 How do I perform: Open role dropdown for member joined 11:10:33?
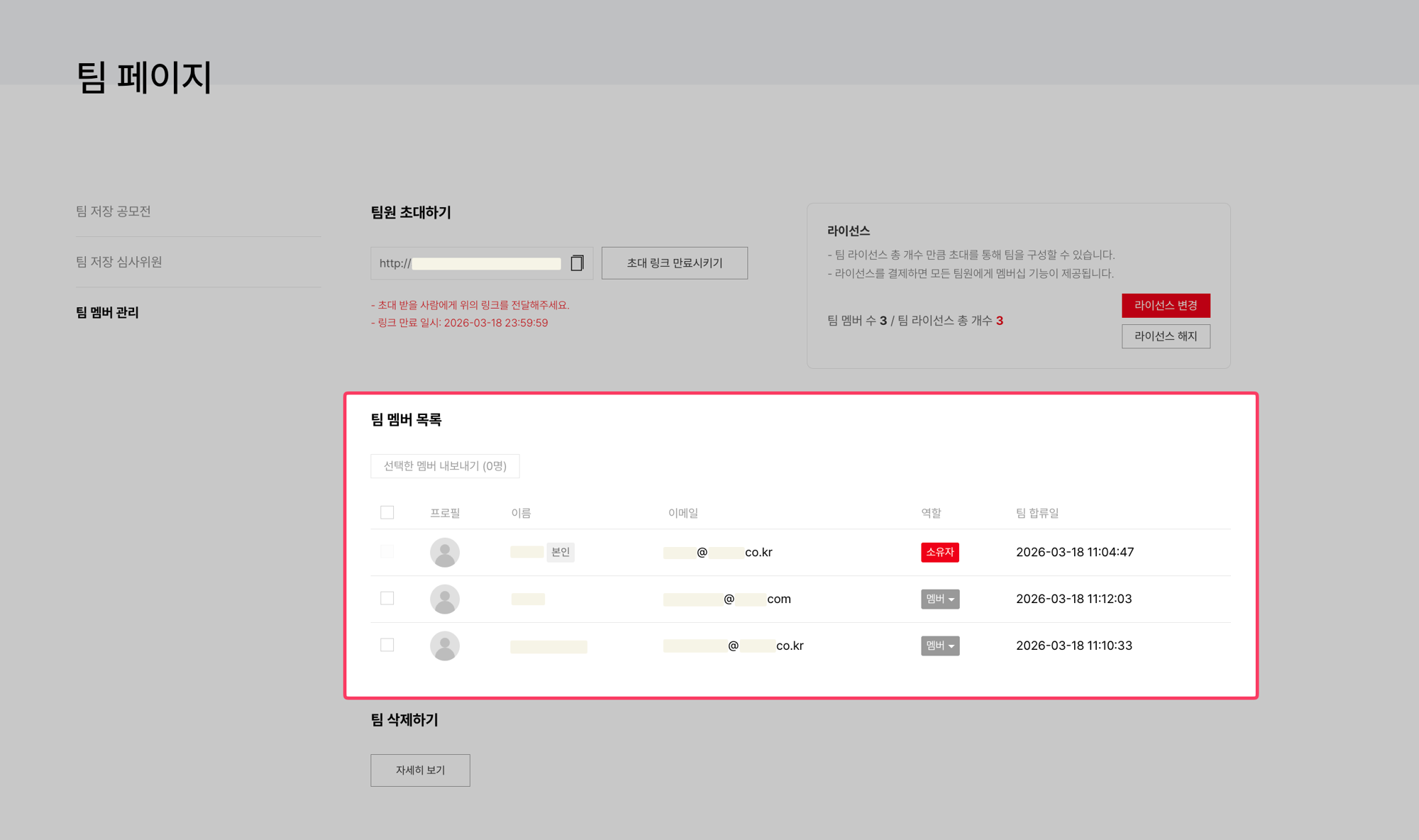pos(940,646)
